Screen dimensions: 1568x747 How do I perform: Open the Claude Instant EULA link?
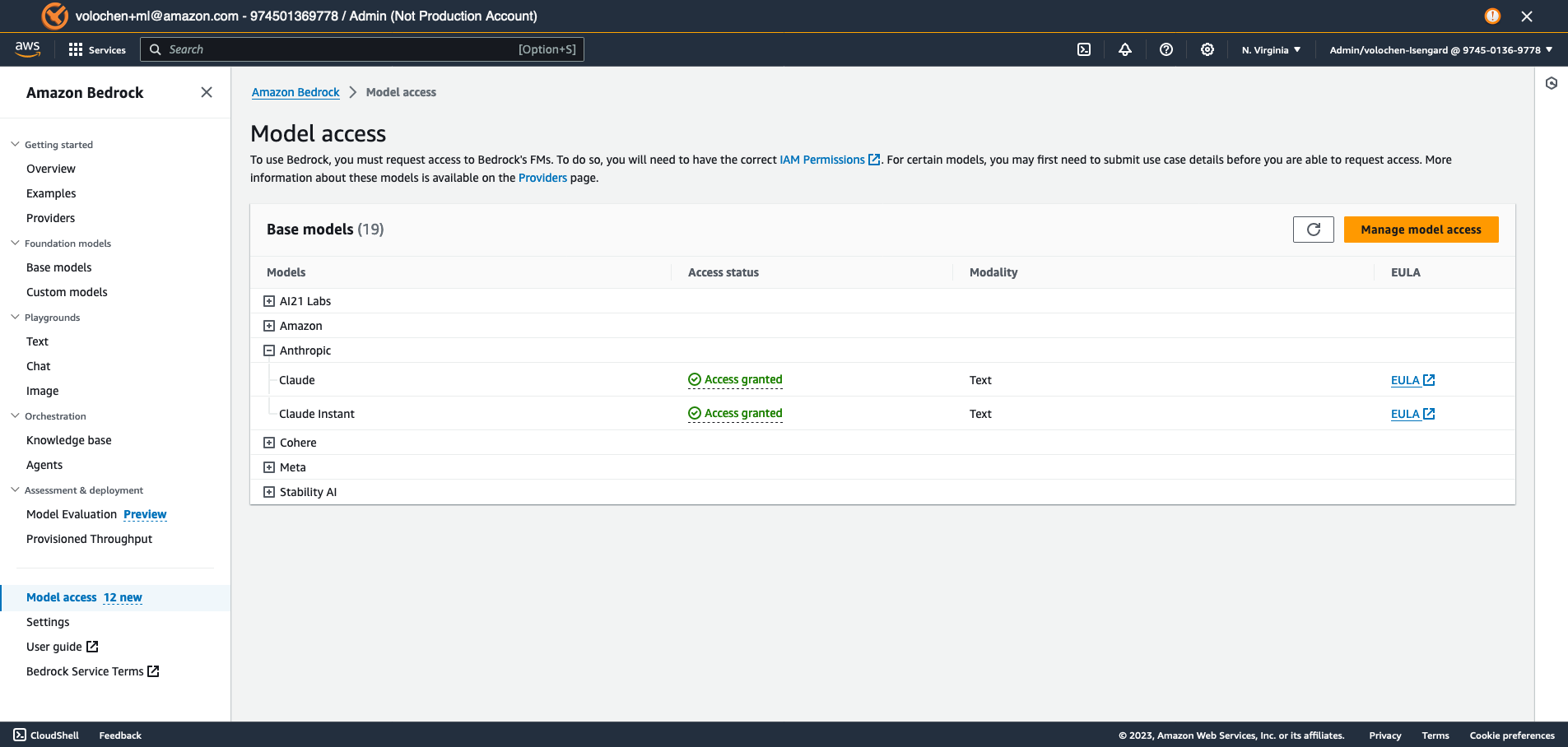1405,414
